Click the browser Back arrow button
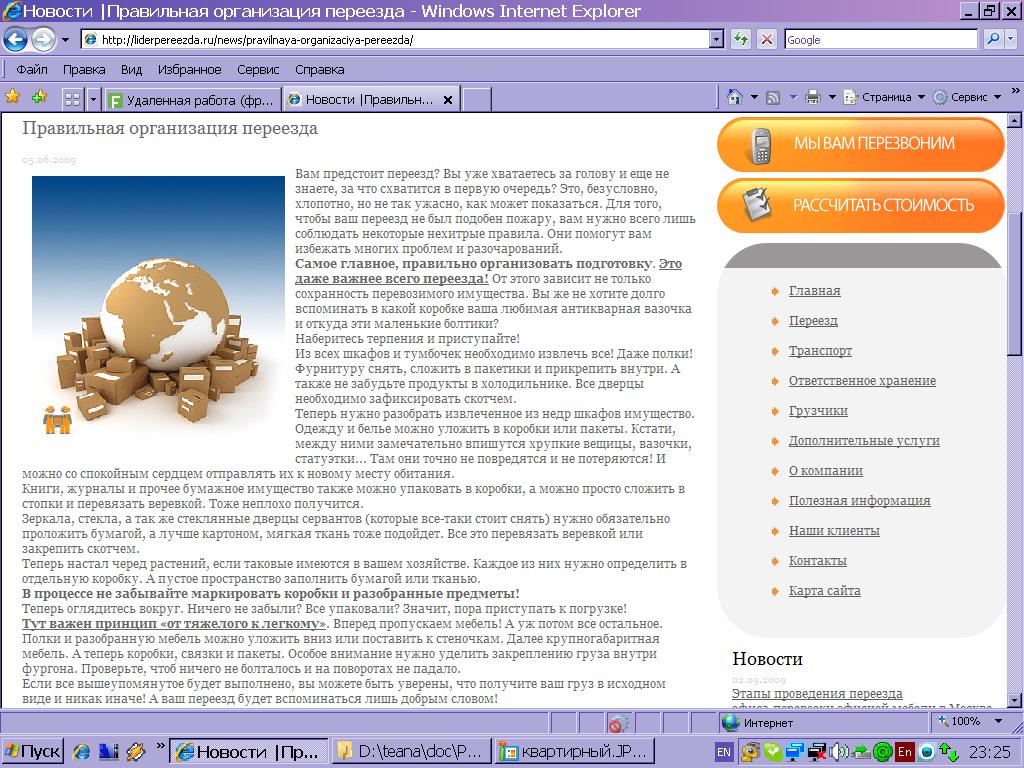1024x768 pixels. [x=15, y=40]
